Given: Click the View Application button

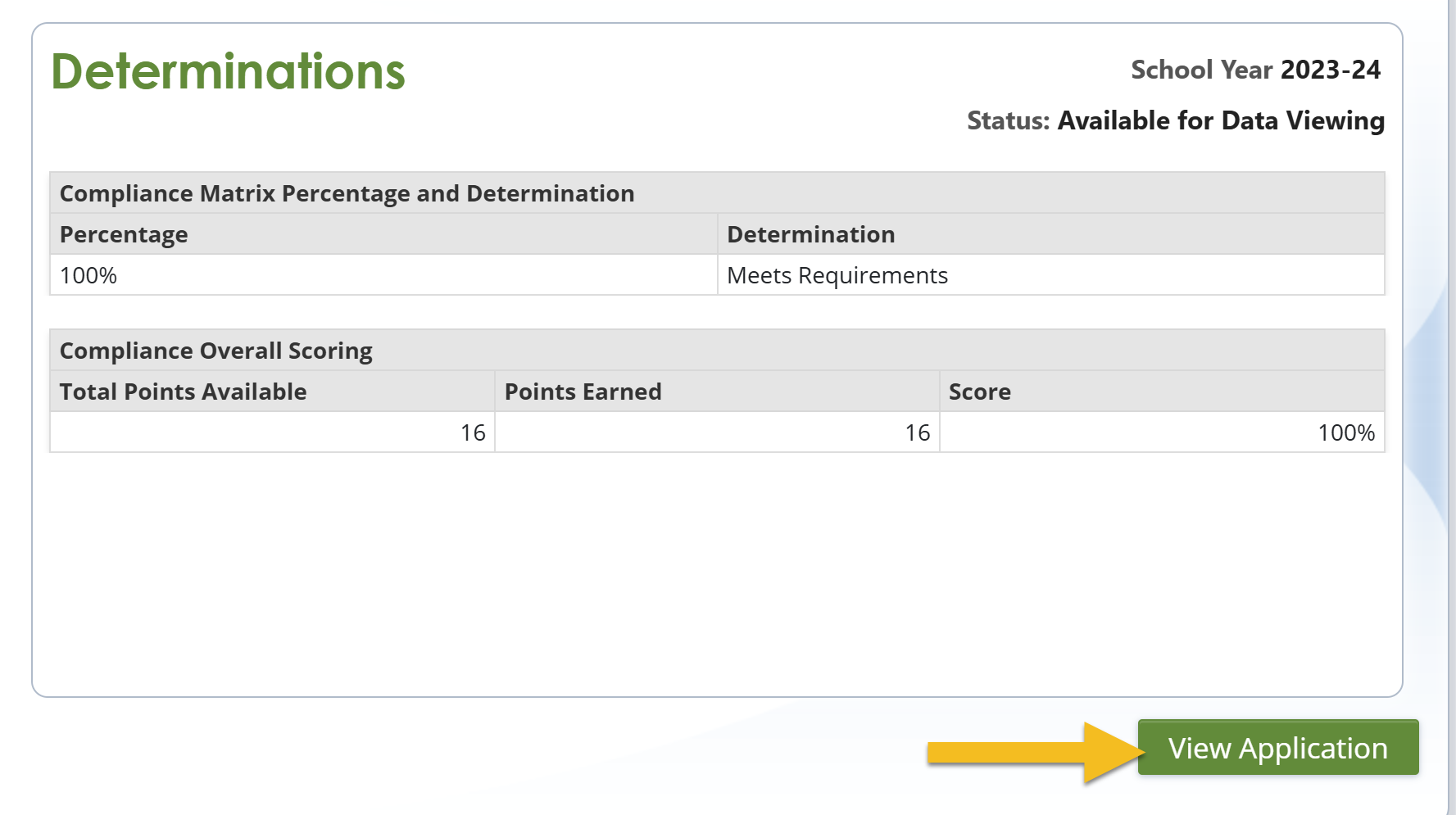Looking at the screenshot, I should pyautogui.click(x=1277, y=748).
